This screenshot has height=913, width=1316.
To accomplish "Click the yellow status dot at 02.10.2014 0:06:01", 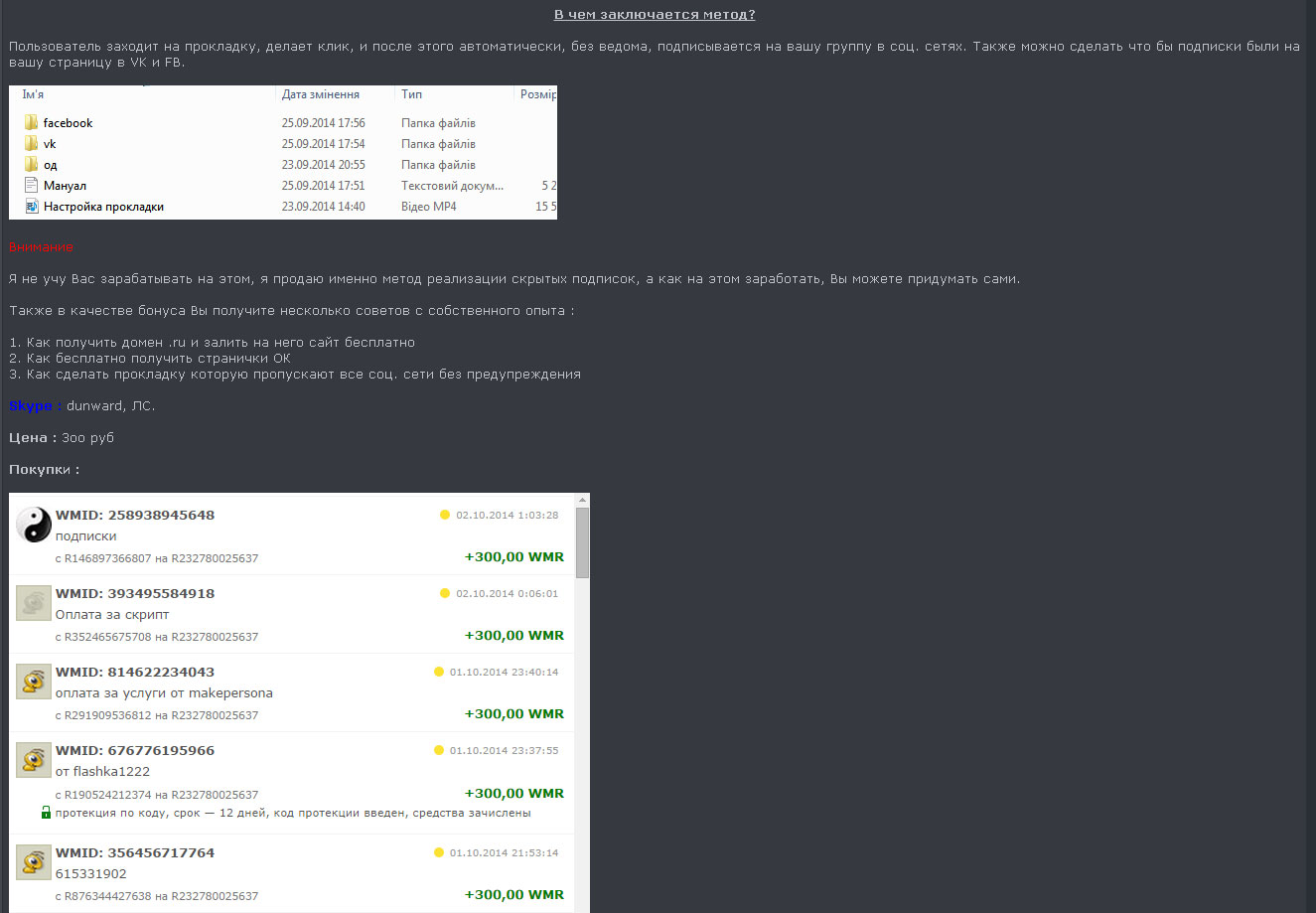I will tap(445, 593).
